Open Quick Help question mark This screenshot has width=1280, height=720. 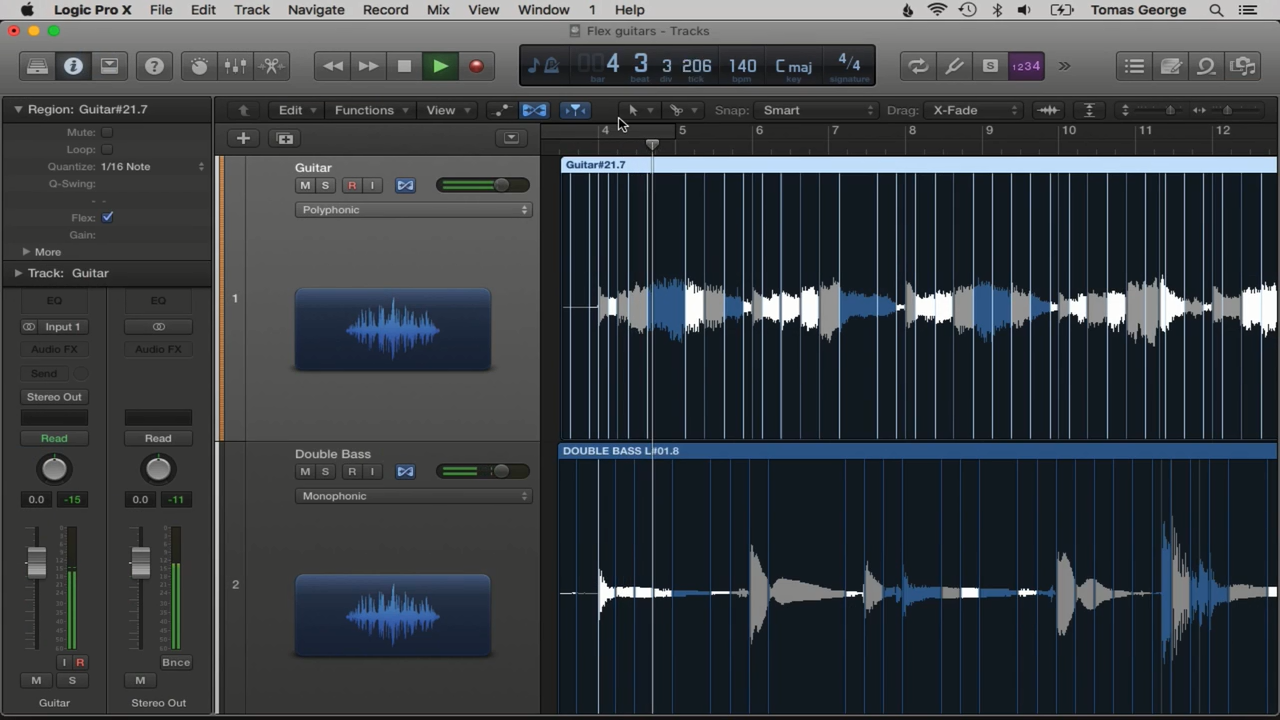click(x=154, y=66)
